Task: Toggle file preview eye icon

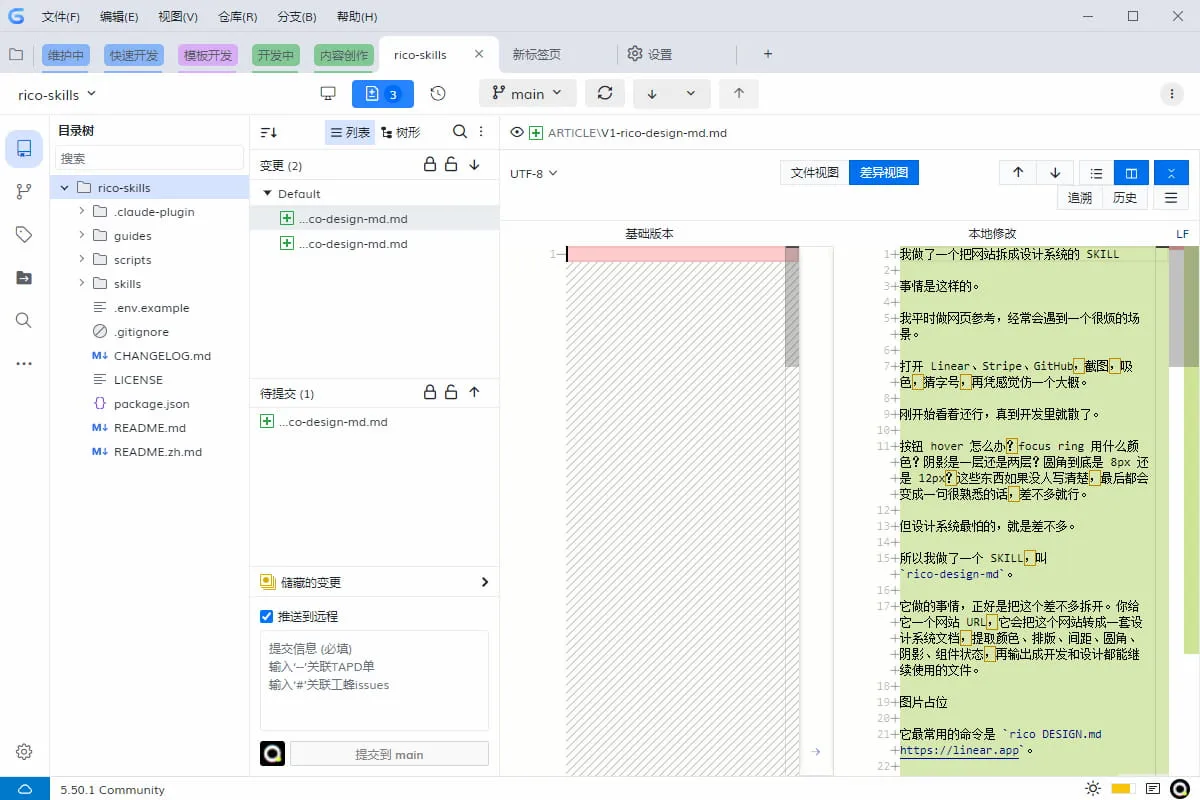Action: pos(517,132)
